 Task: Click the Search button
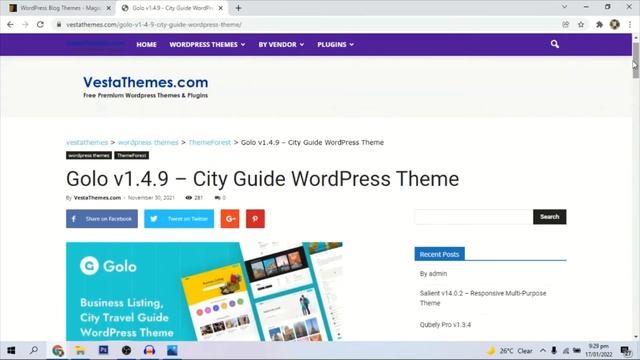549,217
